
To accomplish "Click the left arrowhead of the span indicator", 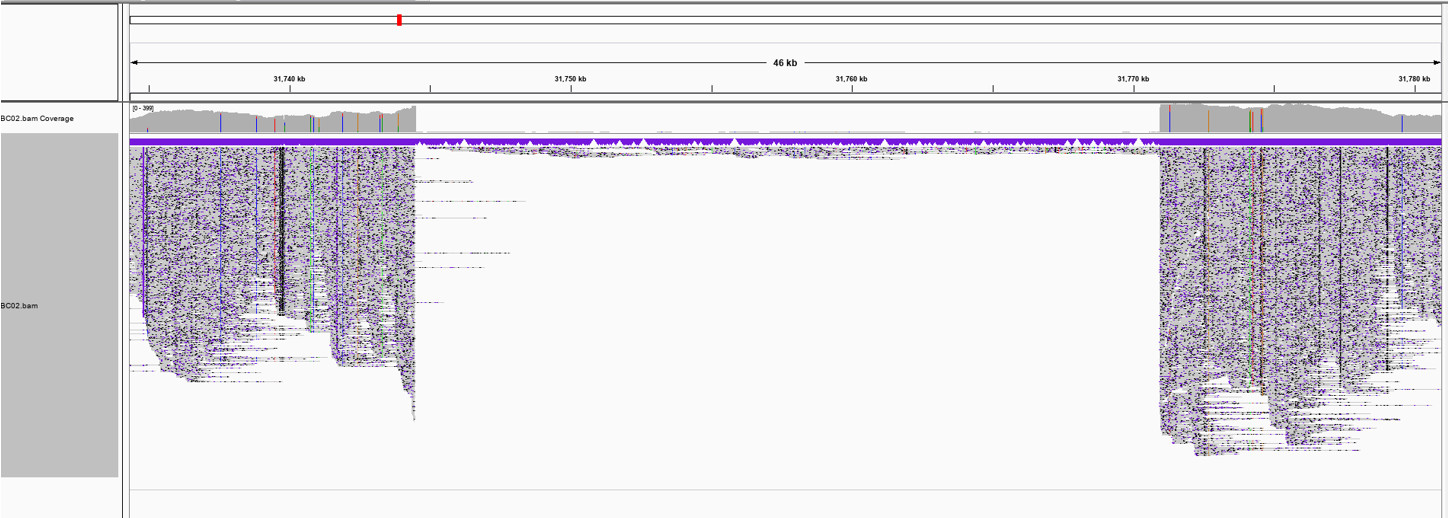I will click(x=134, y=63).
